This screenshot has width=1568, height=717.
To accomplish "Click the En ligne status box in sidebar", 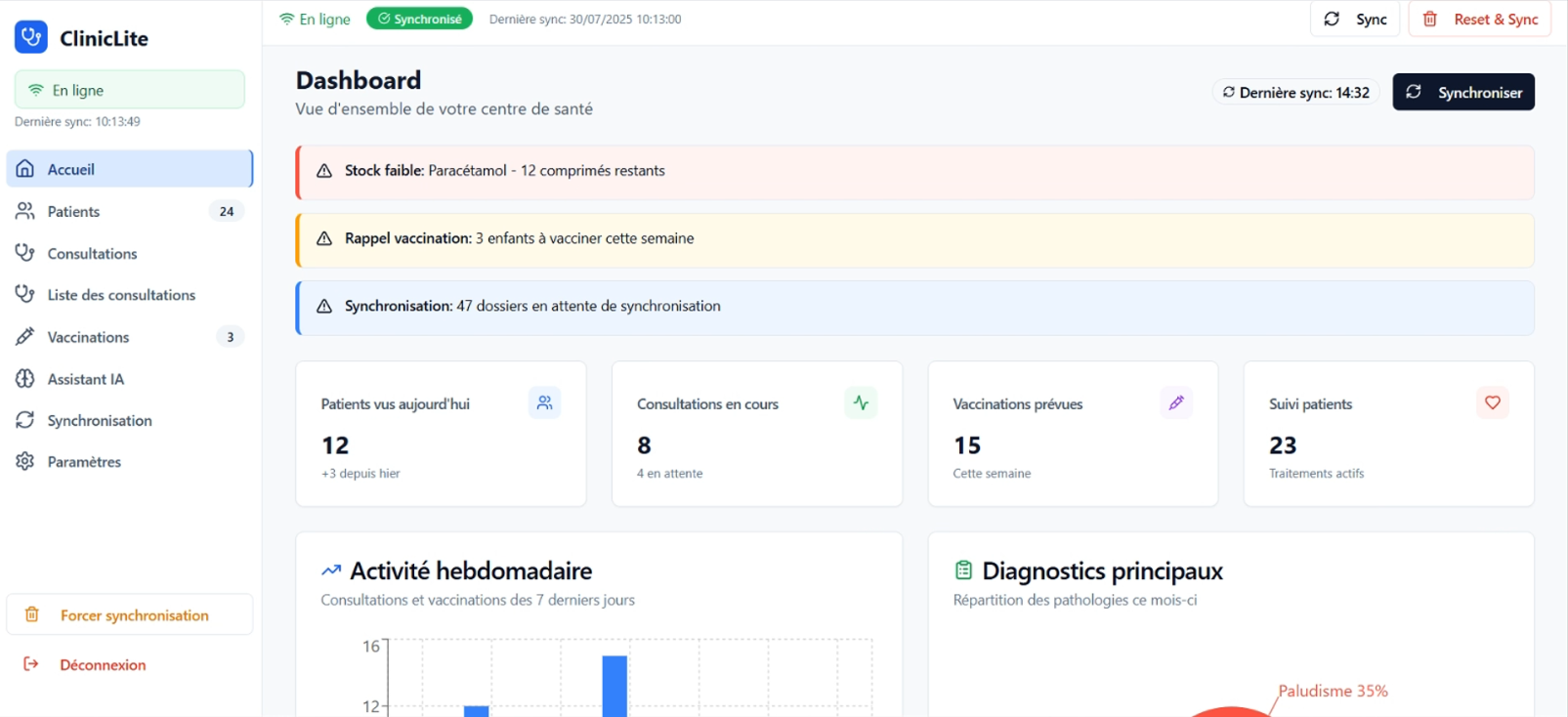I will coord(130,90).
